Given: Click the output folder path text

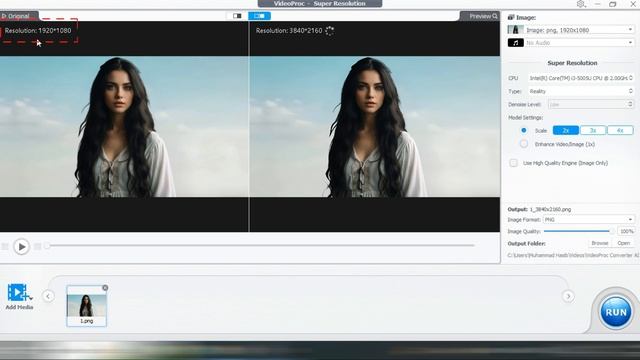Looking at the screenshot, I should [x=573, y=255].
